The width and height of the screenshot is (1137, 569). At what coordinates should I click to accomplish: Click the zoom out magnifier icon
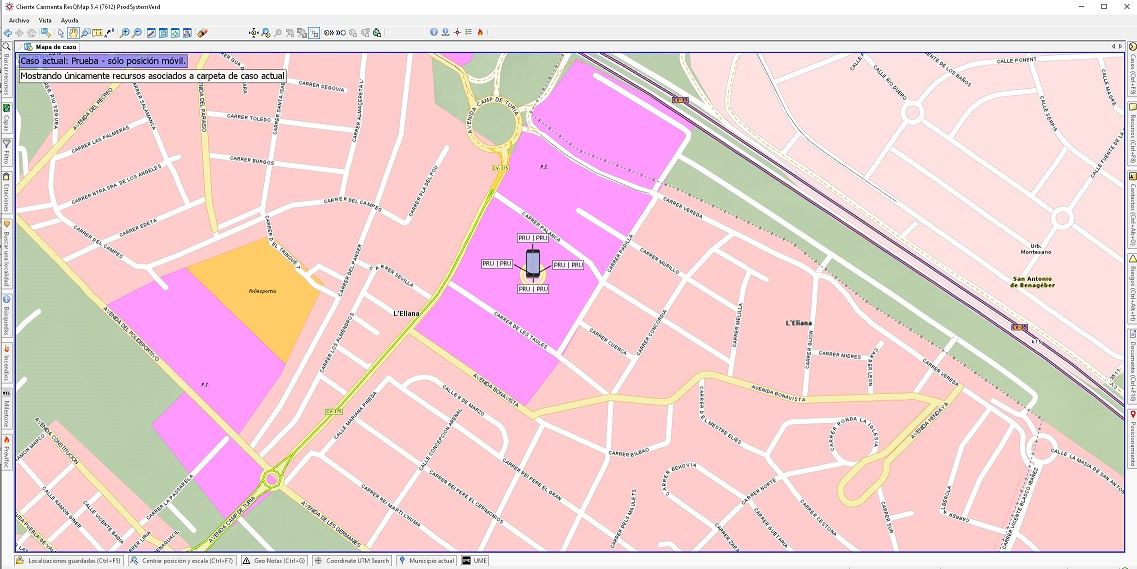[x=137, y=33]
